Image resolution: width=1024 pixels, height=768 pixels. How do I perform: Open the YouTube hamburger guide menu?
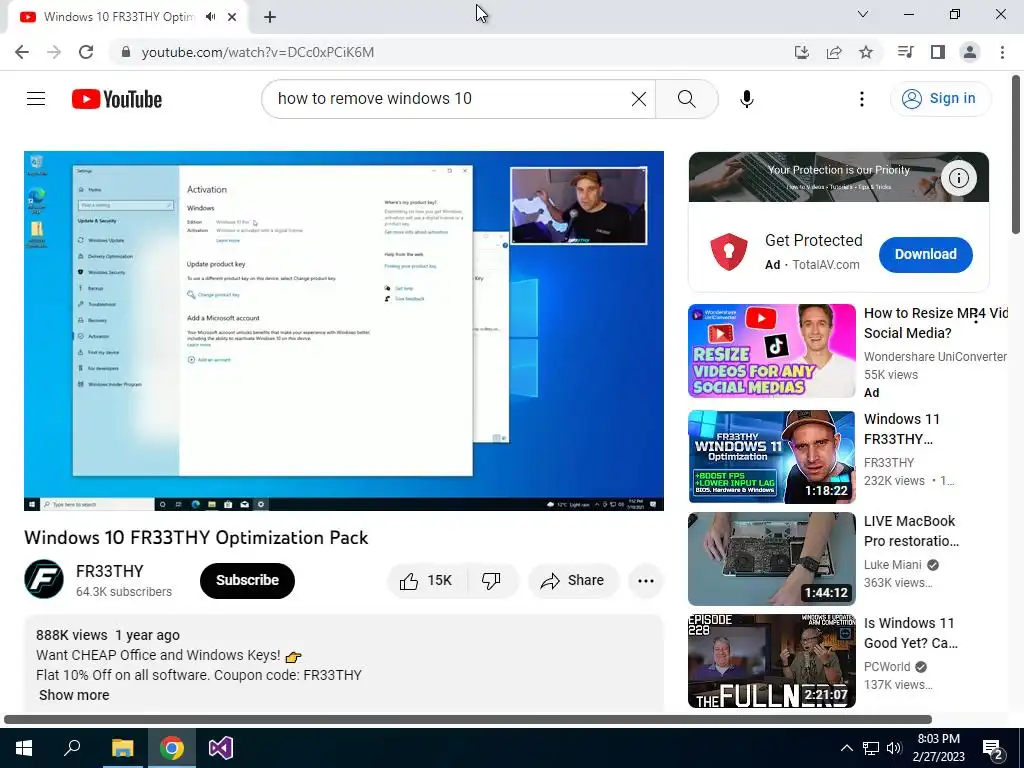pyautogui.click(x=36, y=99)
